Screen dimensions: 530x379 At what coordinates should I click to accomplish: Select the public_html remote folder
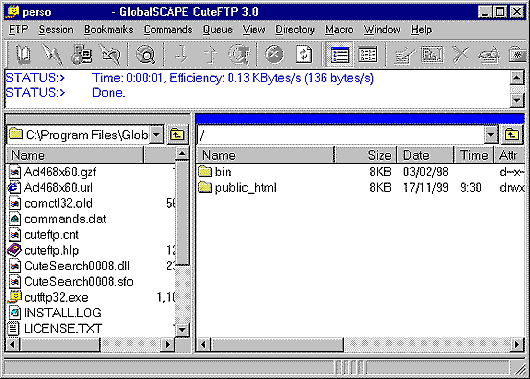coord(237,187)
